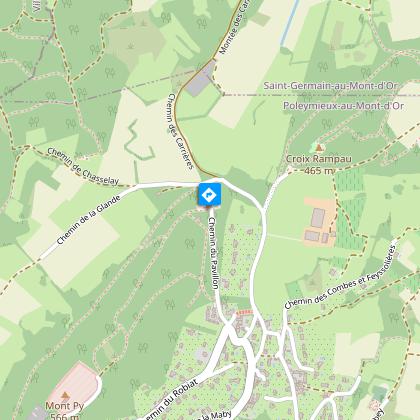Select the Poleymieux-au-Mont-d'Or boundary label
Viewport: 420px width, 420px height.
(x=343, y=106)
